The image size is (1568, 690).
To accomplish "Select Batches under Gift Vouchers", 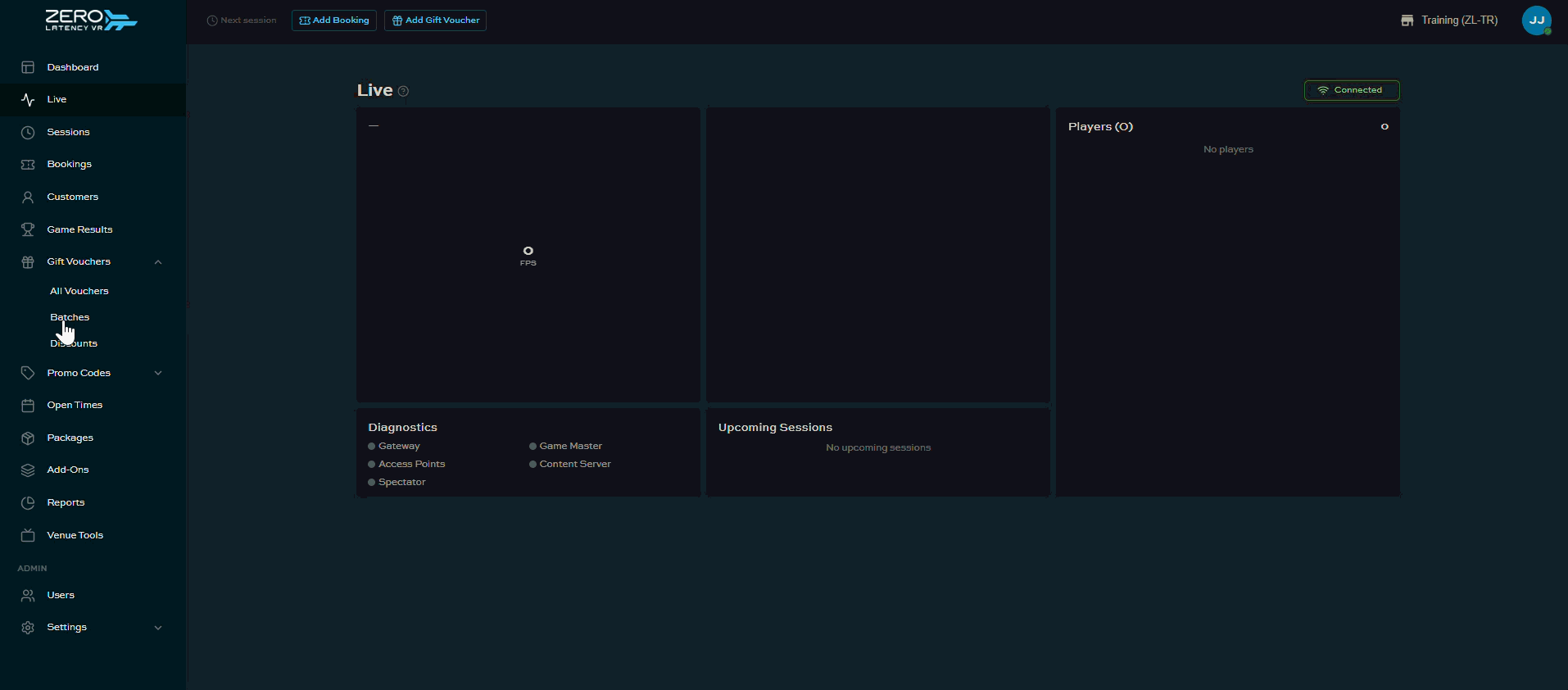I will pyautogui.click(x=70, y=317).
